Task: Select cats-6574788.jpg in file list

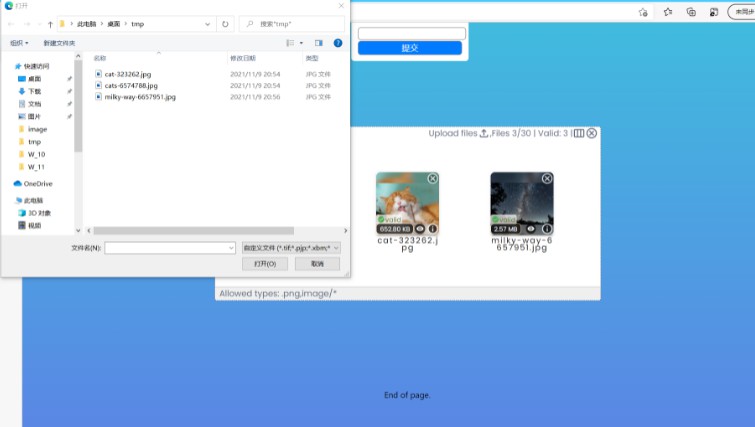Action: point(131,85)
